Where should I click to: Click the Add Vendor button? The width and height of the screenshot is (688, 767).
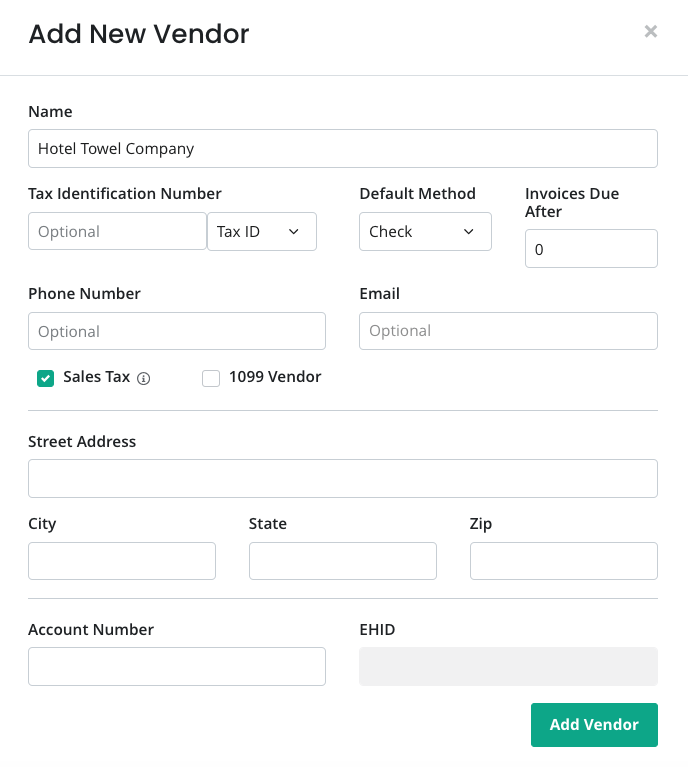point(594,724)
